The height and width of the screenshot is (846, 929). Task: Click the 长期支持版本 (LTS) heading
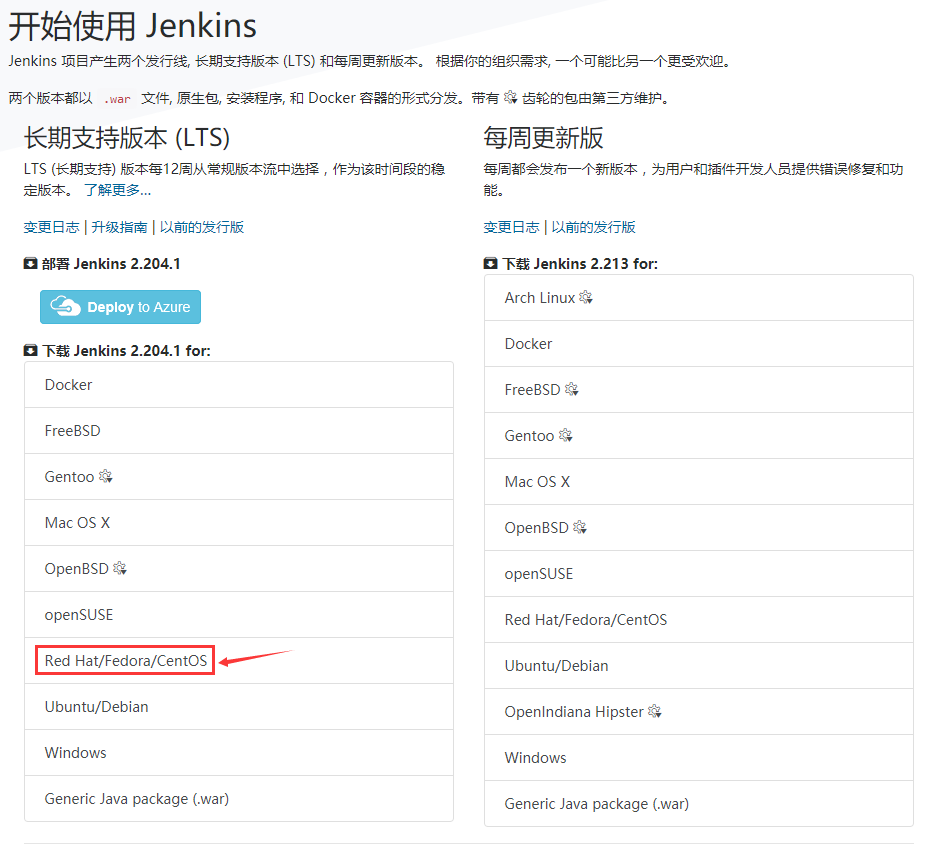(x=127, y=138)
